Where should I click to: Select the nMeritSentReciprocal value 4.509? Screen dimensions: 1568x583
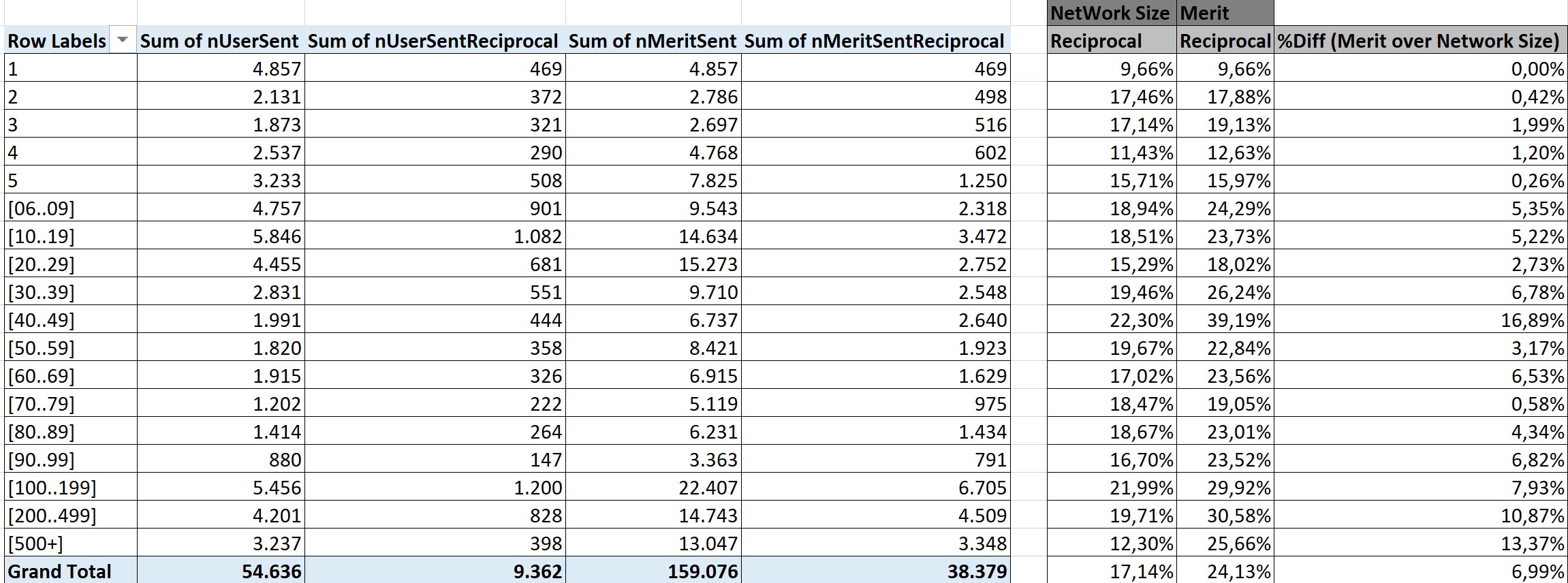tap(875, 515)
